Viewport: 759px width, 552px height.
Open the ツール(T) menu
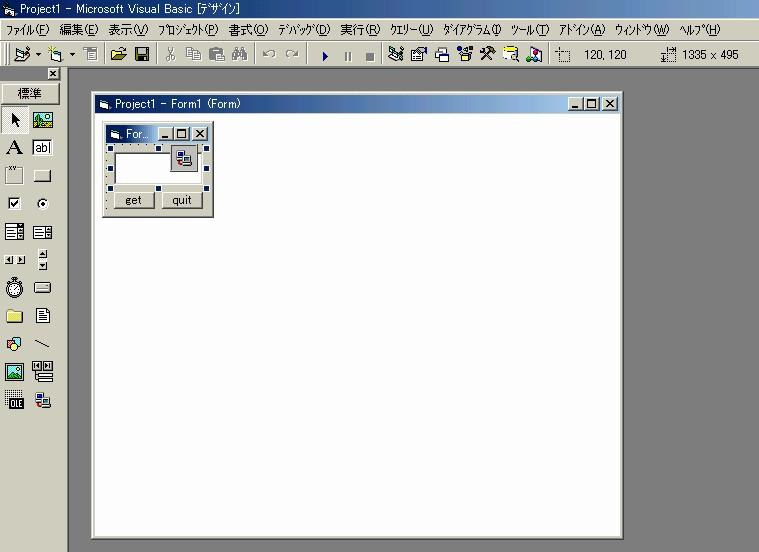click(x=530, y=30)
